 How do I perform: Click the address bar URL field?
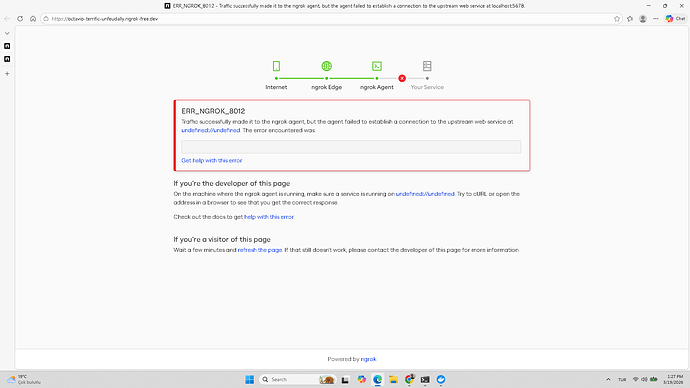[x=330, y=19]
